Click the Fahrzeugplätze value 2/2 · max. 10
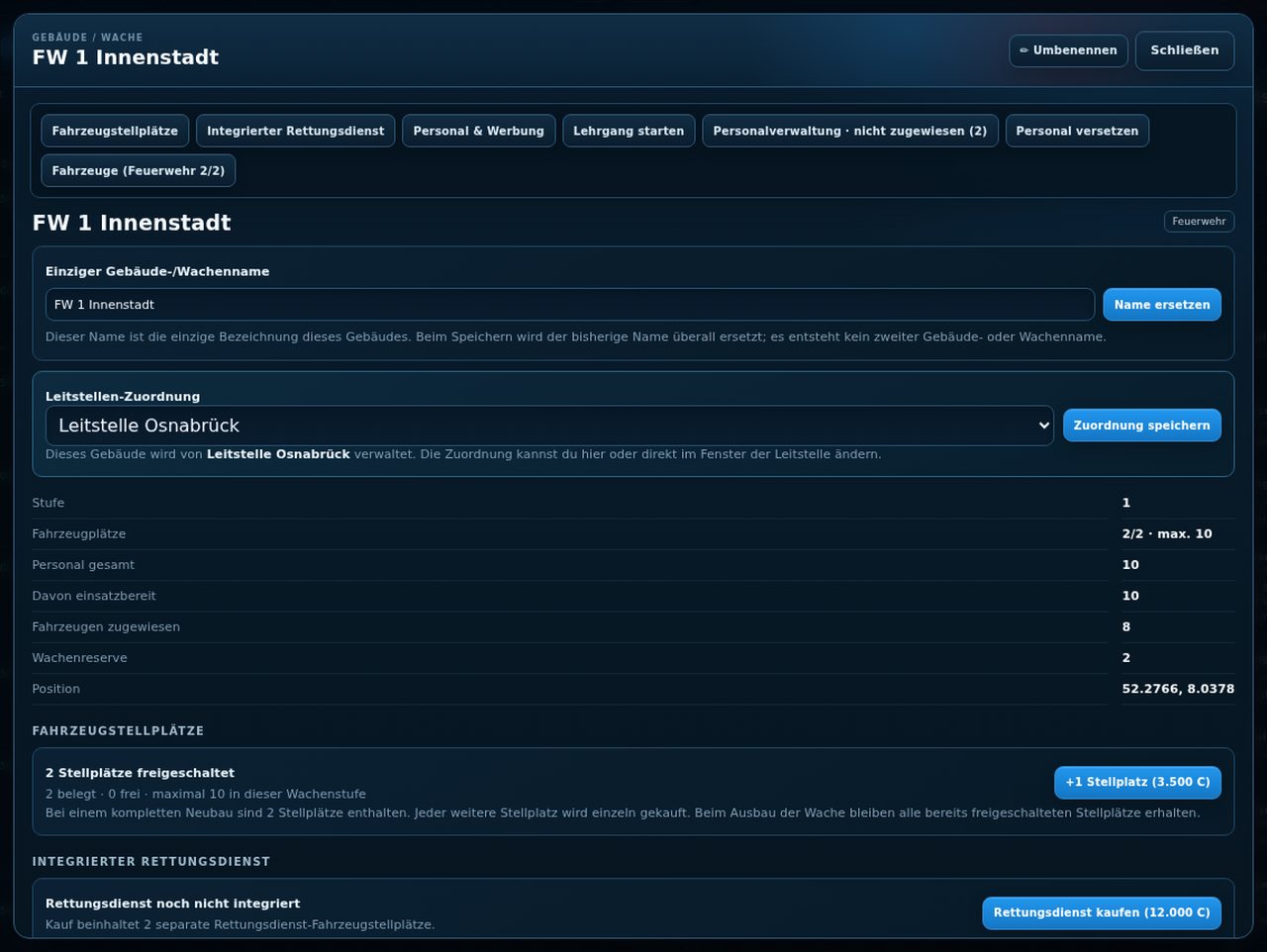Viewport: 1267px width, 952px height. pyautogui.click(x=1167, y=533)
